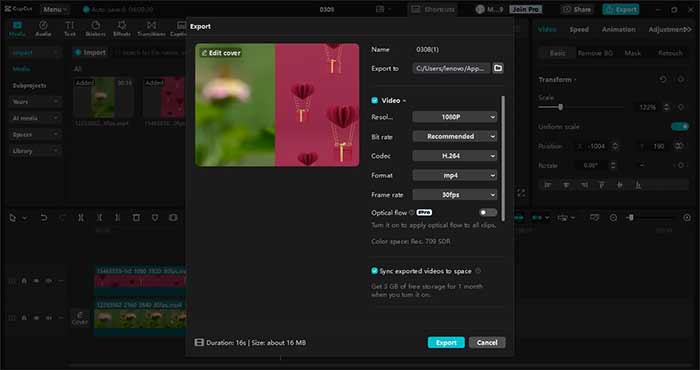The image size is (700, 370).
Task: Open the Effects tab in the top toolbar
Action: click(x=121, y=29)
